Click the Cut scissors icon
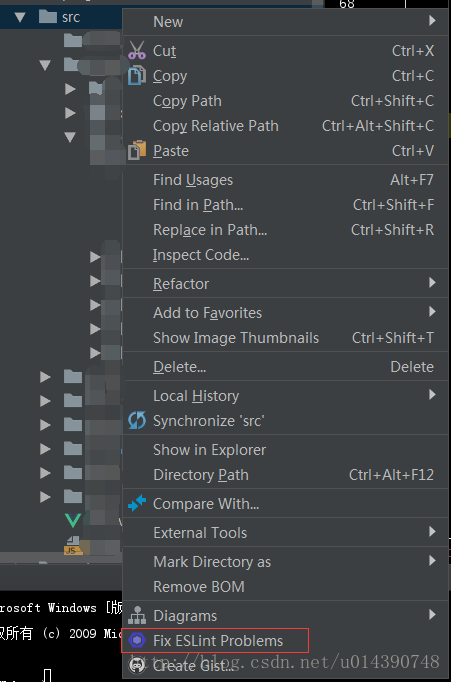 [x=137, y=50]
